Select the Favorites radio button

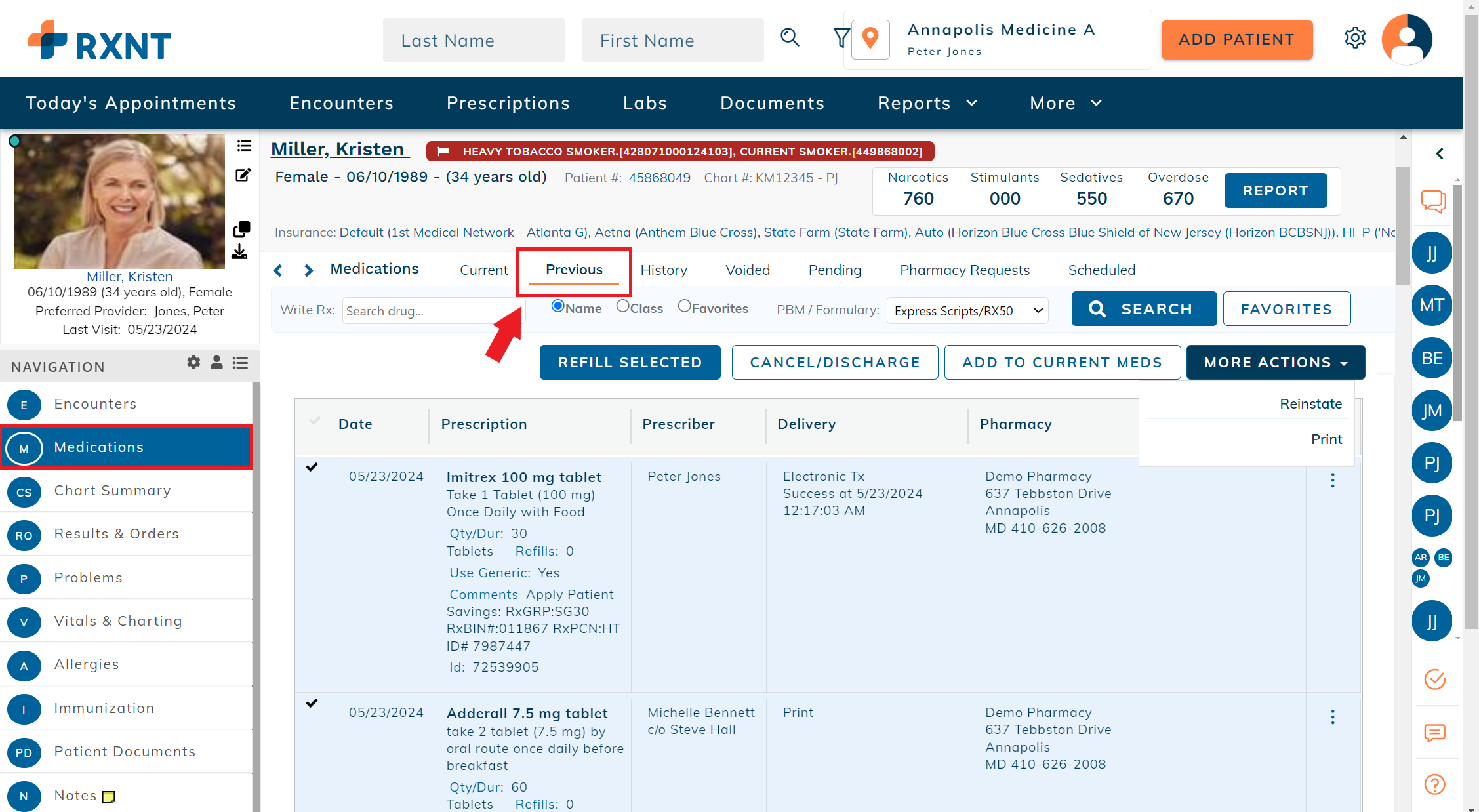coord(684,306)
